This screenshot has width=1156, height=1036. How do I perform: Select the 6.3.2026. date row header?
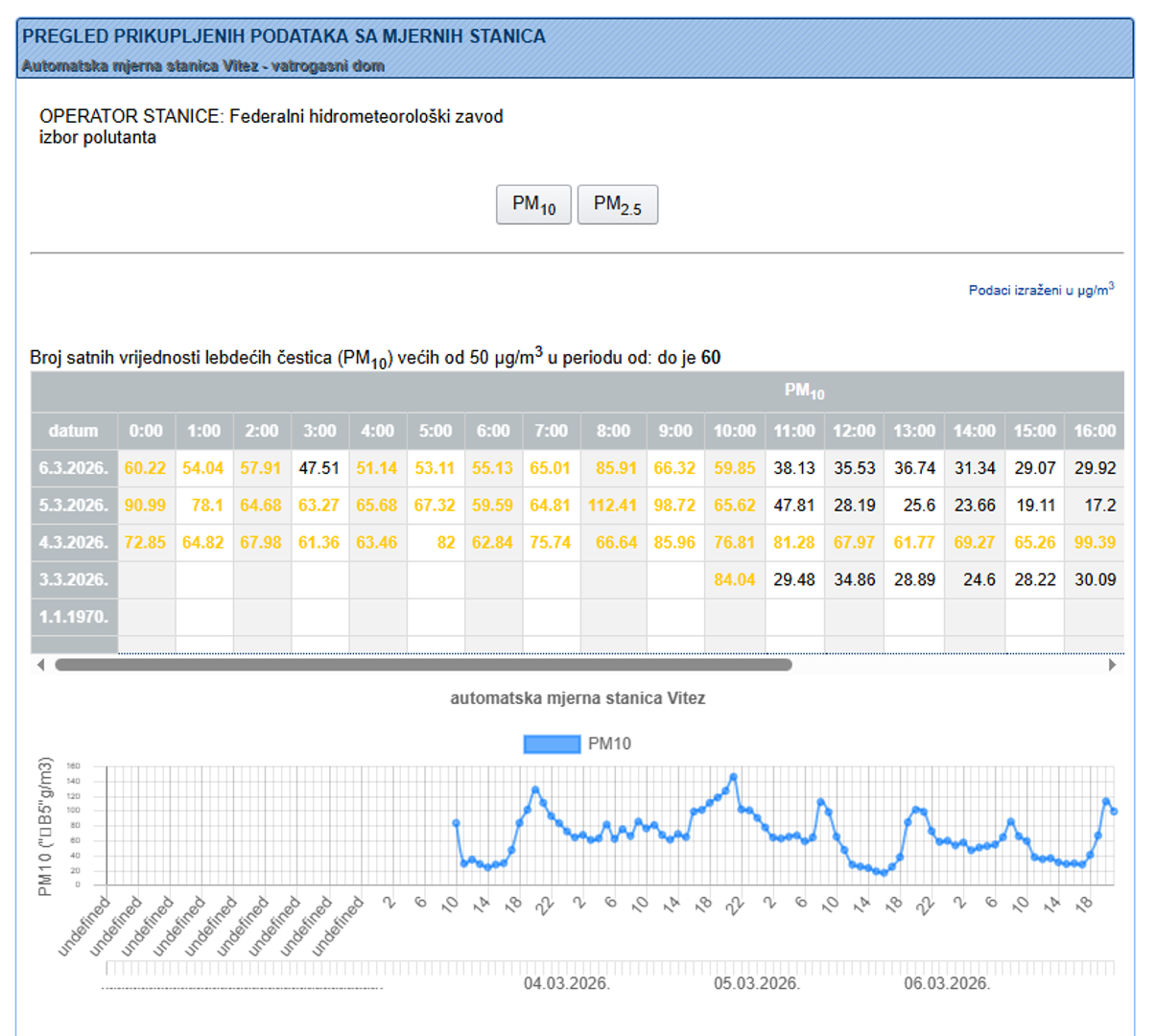tap(74, 468)
